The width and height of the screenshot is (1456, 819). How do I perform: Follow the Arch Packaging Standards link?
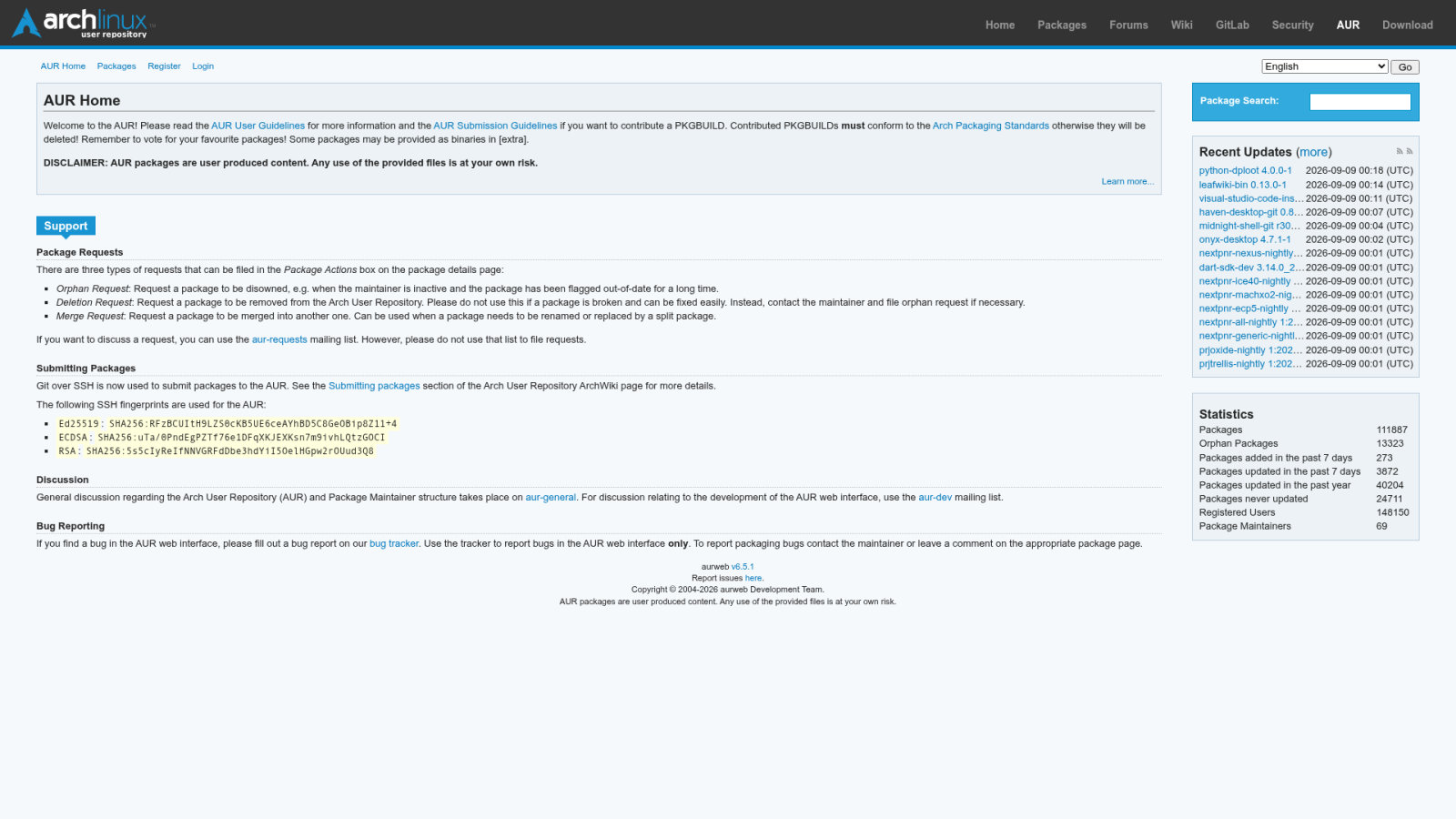click(x=991, y=126)
